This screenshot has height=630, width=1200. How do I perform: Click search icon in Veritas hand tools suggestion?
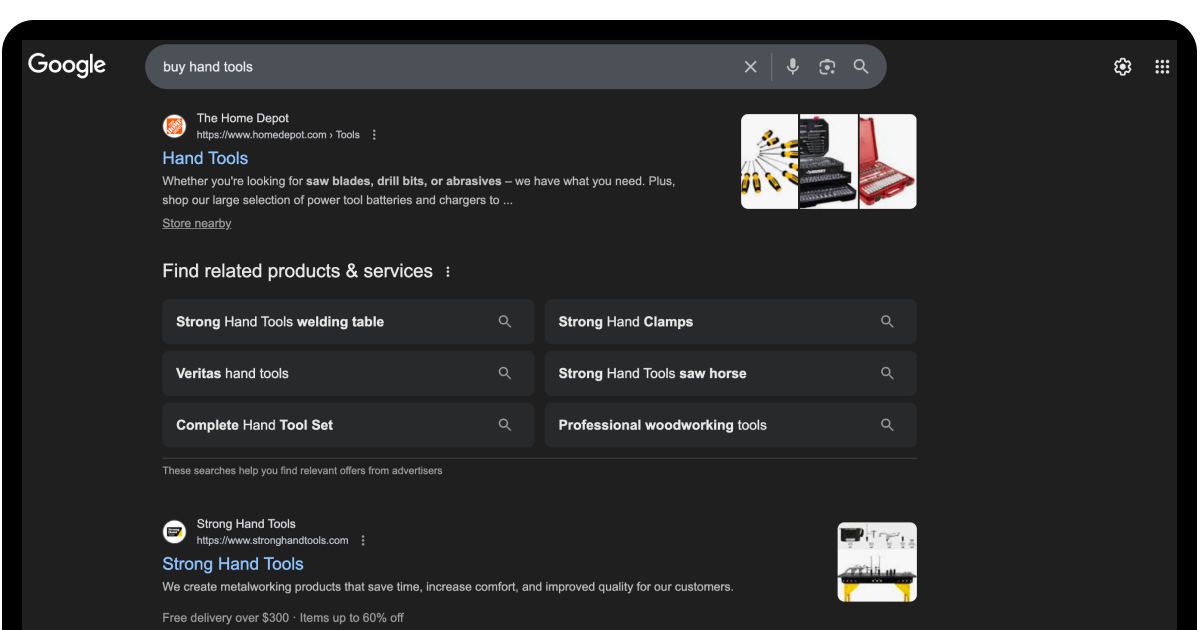point(505,373)
